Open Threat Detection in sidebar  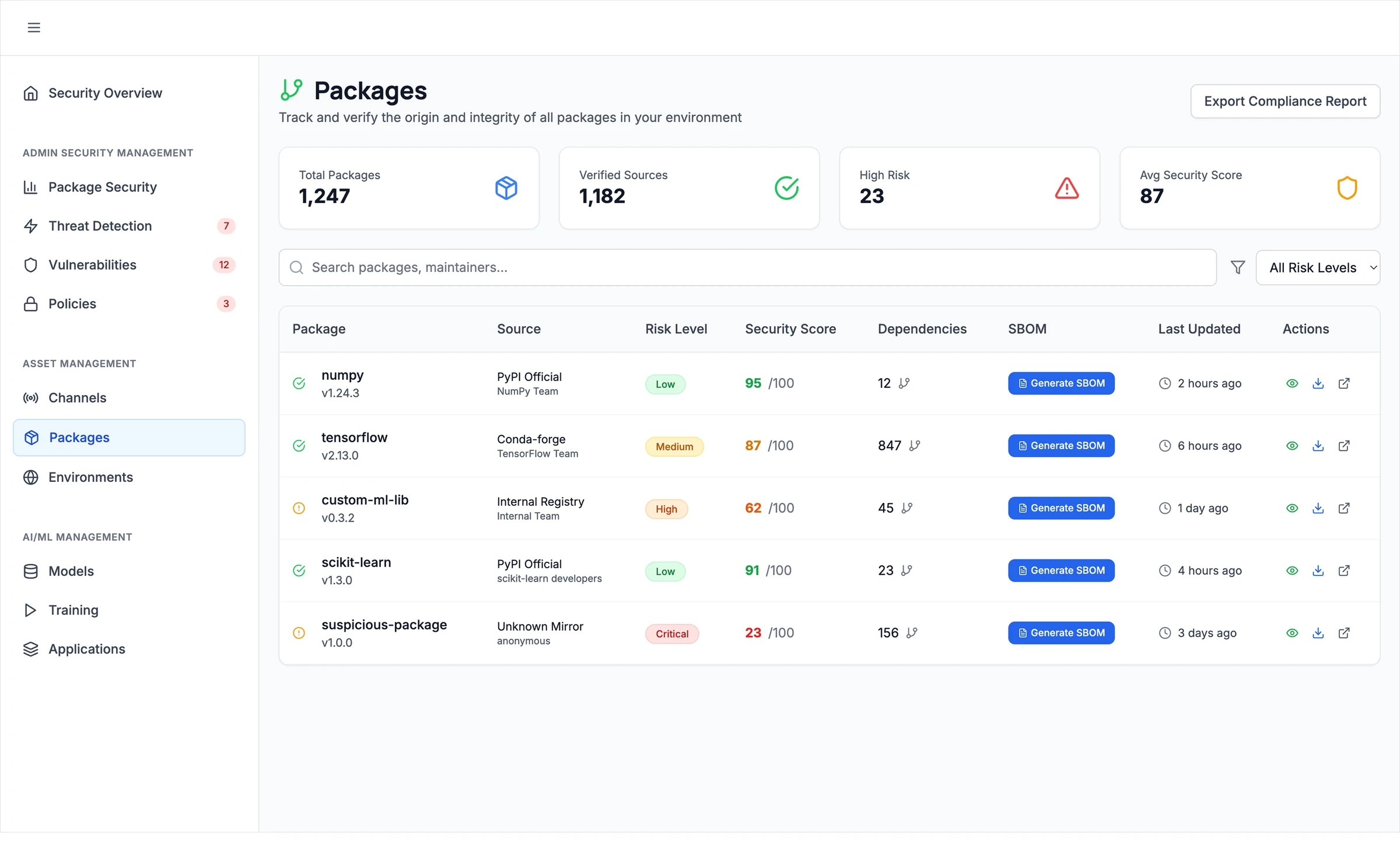click(x=129, y=226)
